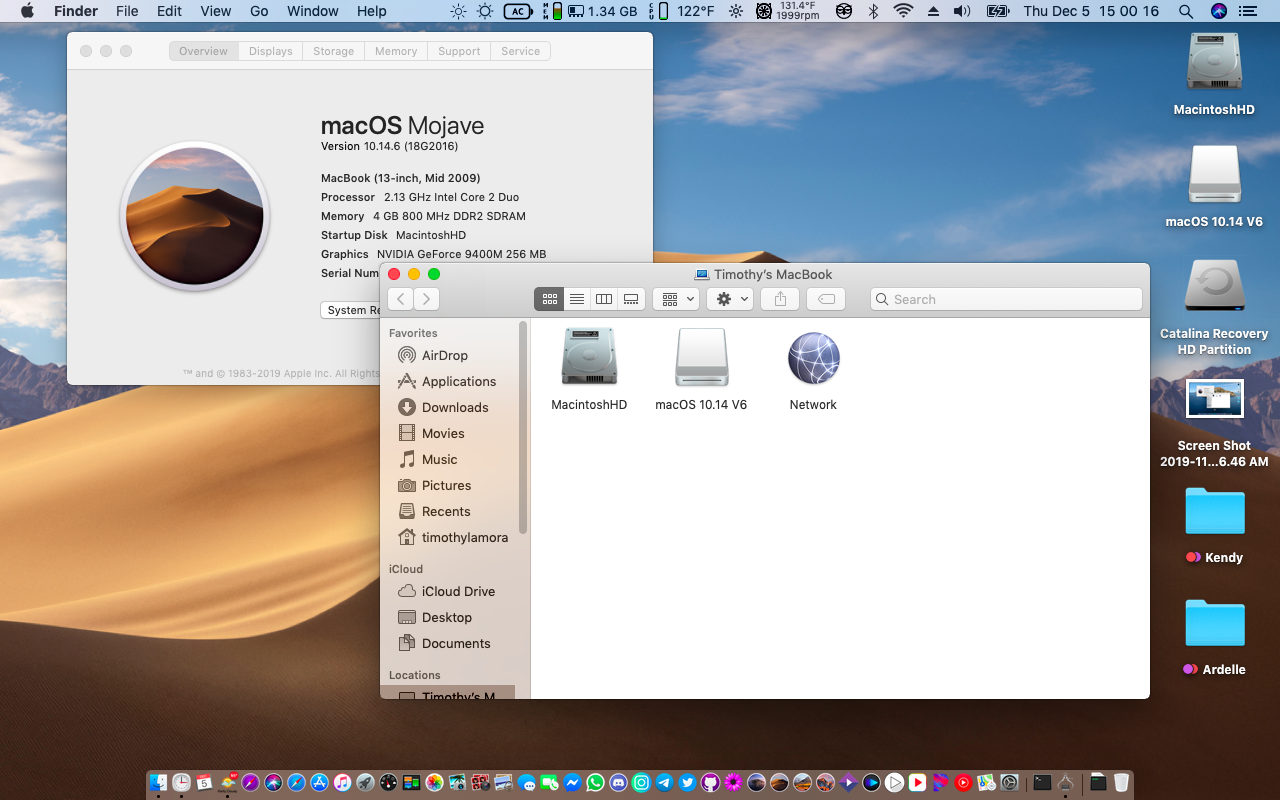Switch to Memory tab in About This Mac
The image size is (1280, 800).
pos(396,51)
